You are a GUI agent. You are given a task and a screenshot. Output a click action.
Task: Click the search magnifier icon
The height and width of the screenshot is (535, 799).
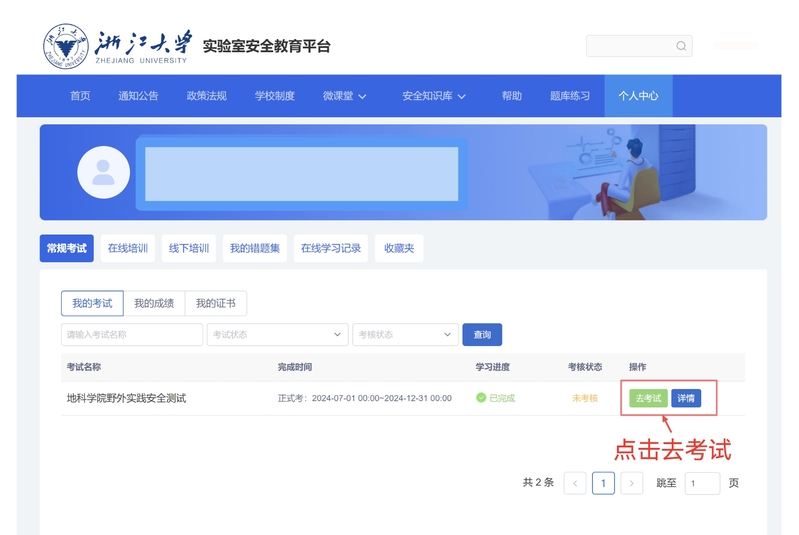[681, 46]
